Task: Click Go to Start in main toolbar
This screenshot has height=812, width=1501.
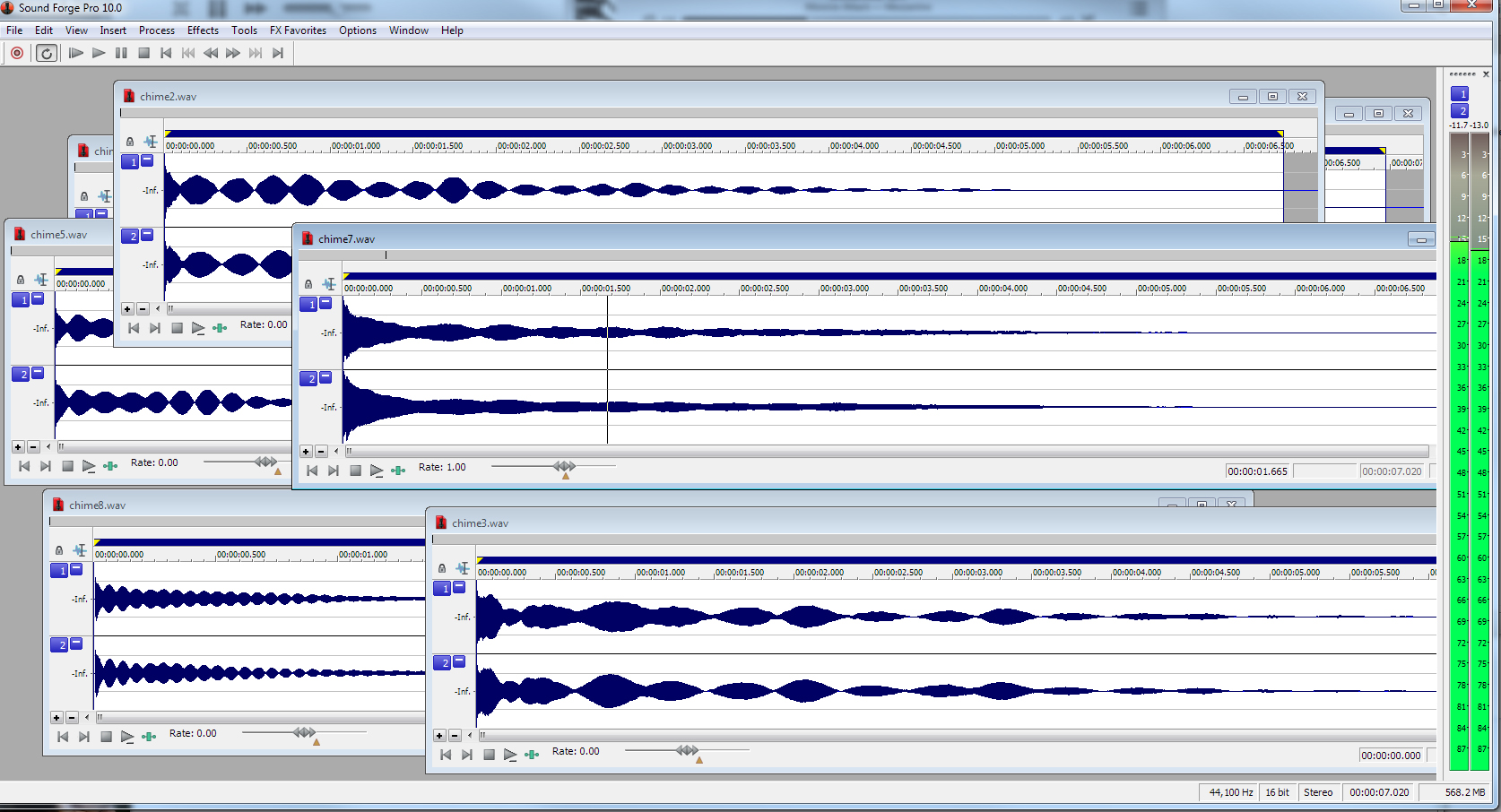Action: [166, 53]
